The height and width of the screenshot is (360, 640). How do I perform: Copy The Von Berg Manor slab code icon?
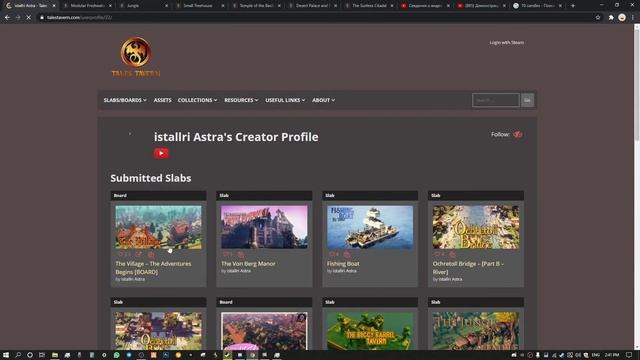click(241, 254)
